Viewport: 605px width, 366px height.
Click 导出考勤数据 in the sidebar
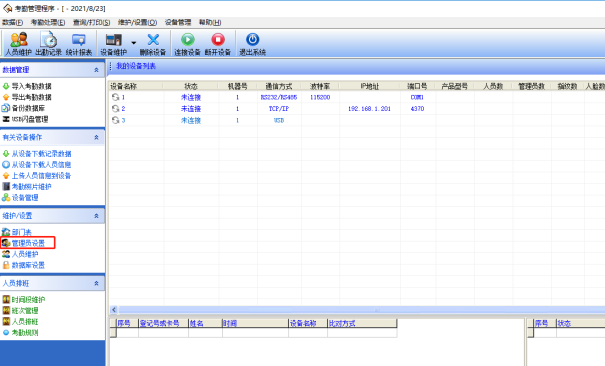pos(31,97)
